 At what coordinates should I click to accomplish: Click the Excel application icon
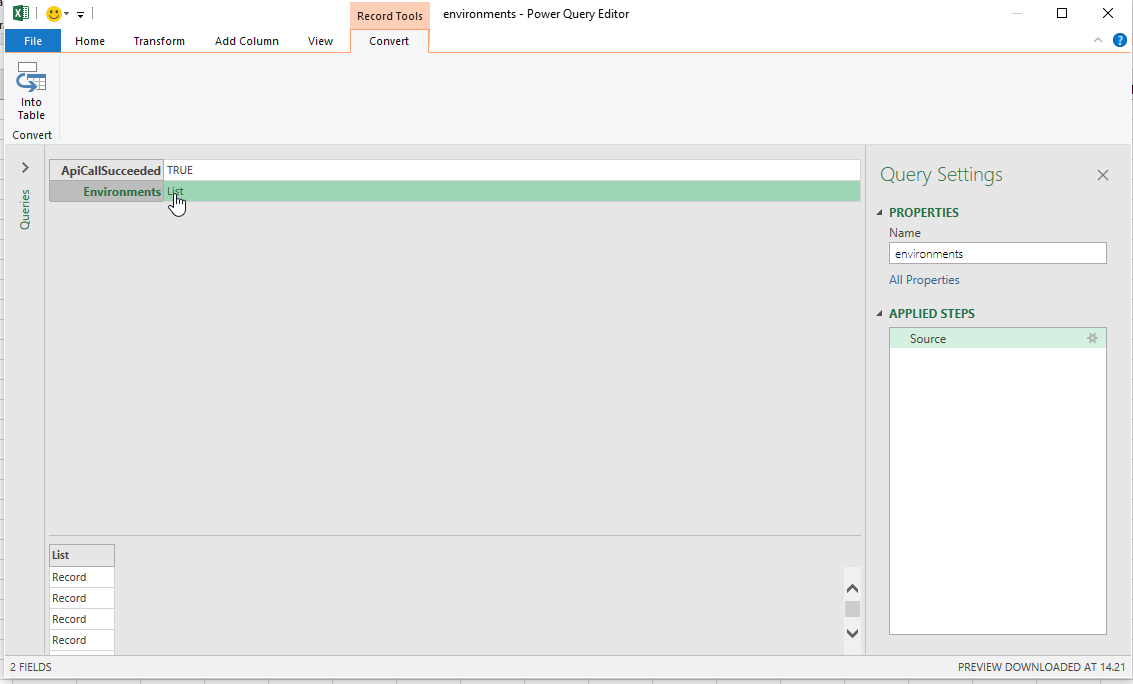[x=21, y=13]
